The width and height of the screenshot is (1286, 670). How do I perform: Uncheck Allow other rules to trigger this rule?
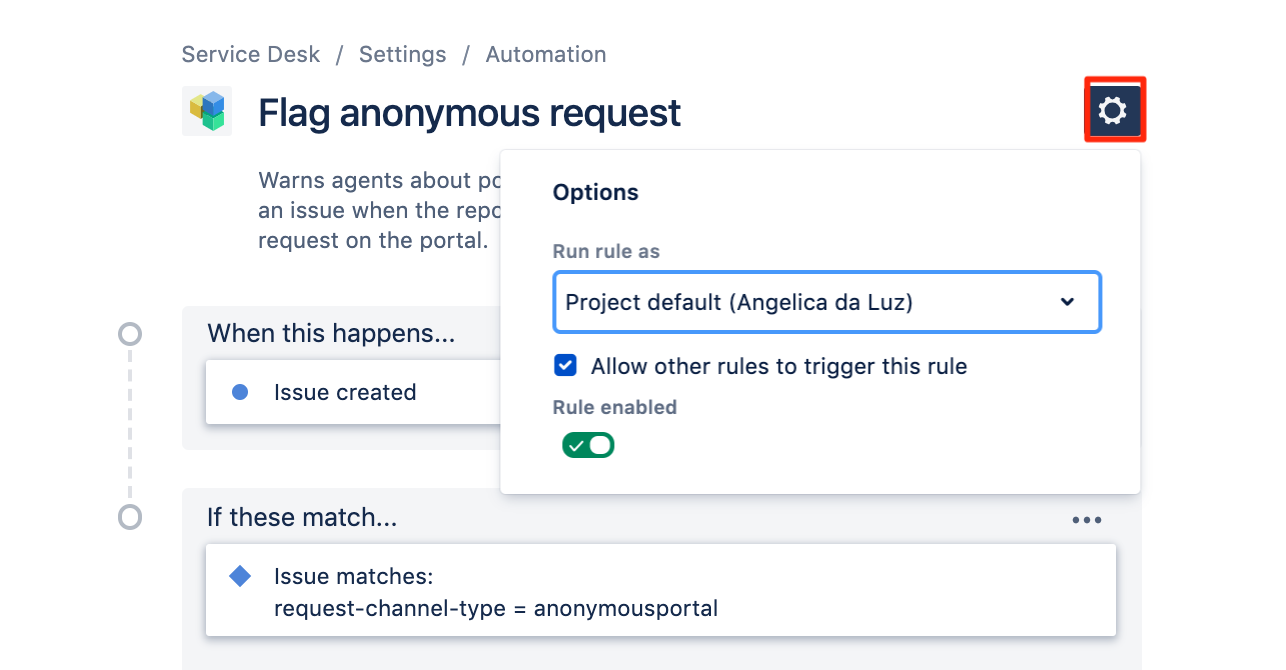pyautogui.click(x=565, y=366)
